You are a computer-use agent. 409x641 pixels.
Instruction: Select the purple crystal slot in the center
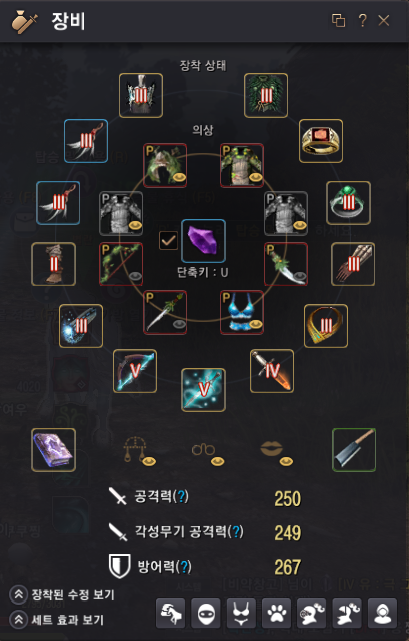coord(203,241)
